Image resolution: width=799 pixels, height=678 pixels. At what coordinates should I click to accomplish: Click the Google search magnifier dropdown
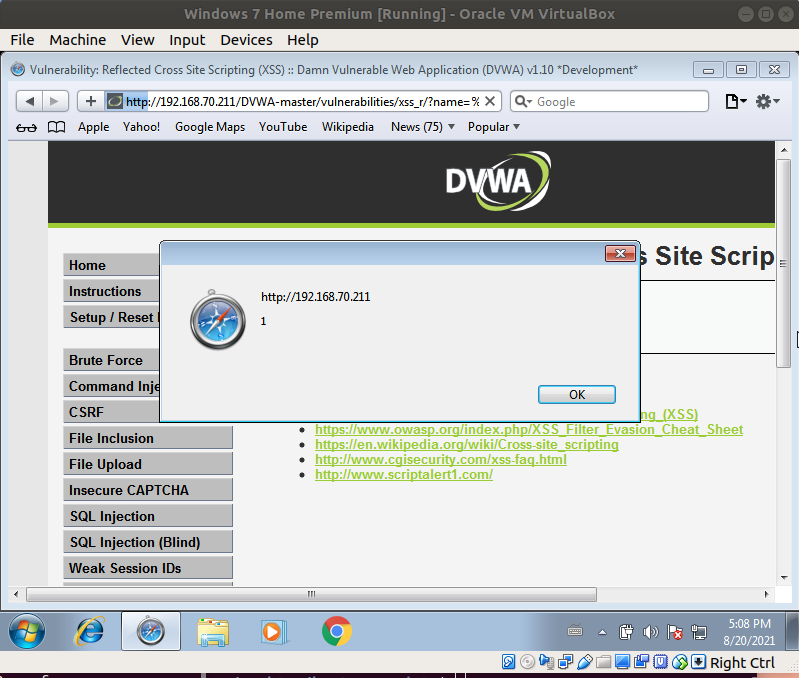click(523, 101)
